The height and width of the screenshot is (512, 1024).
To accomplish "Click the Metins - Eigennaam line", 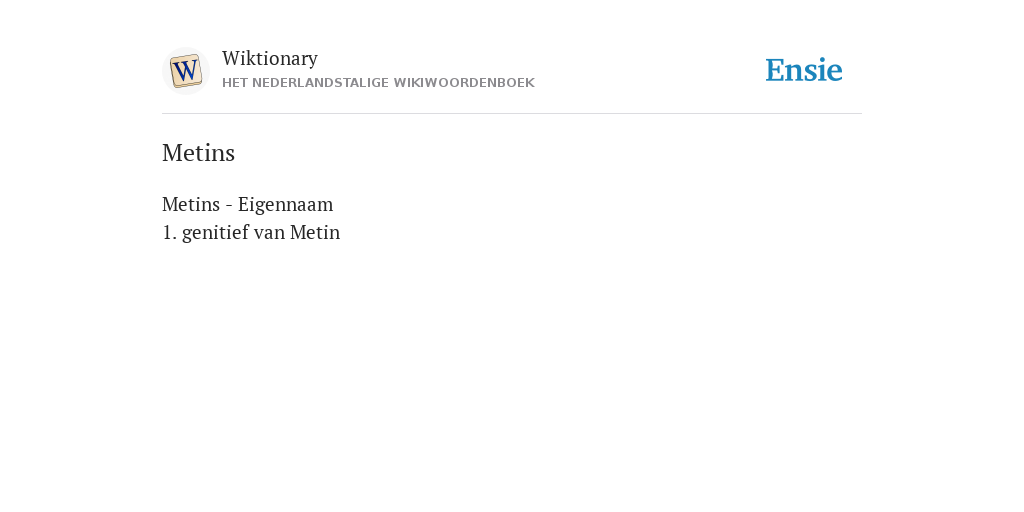I will [248, 204].
